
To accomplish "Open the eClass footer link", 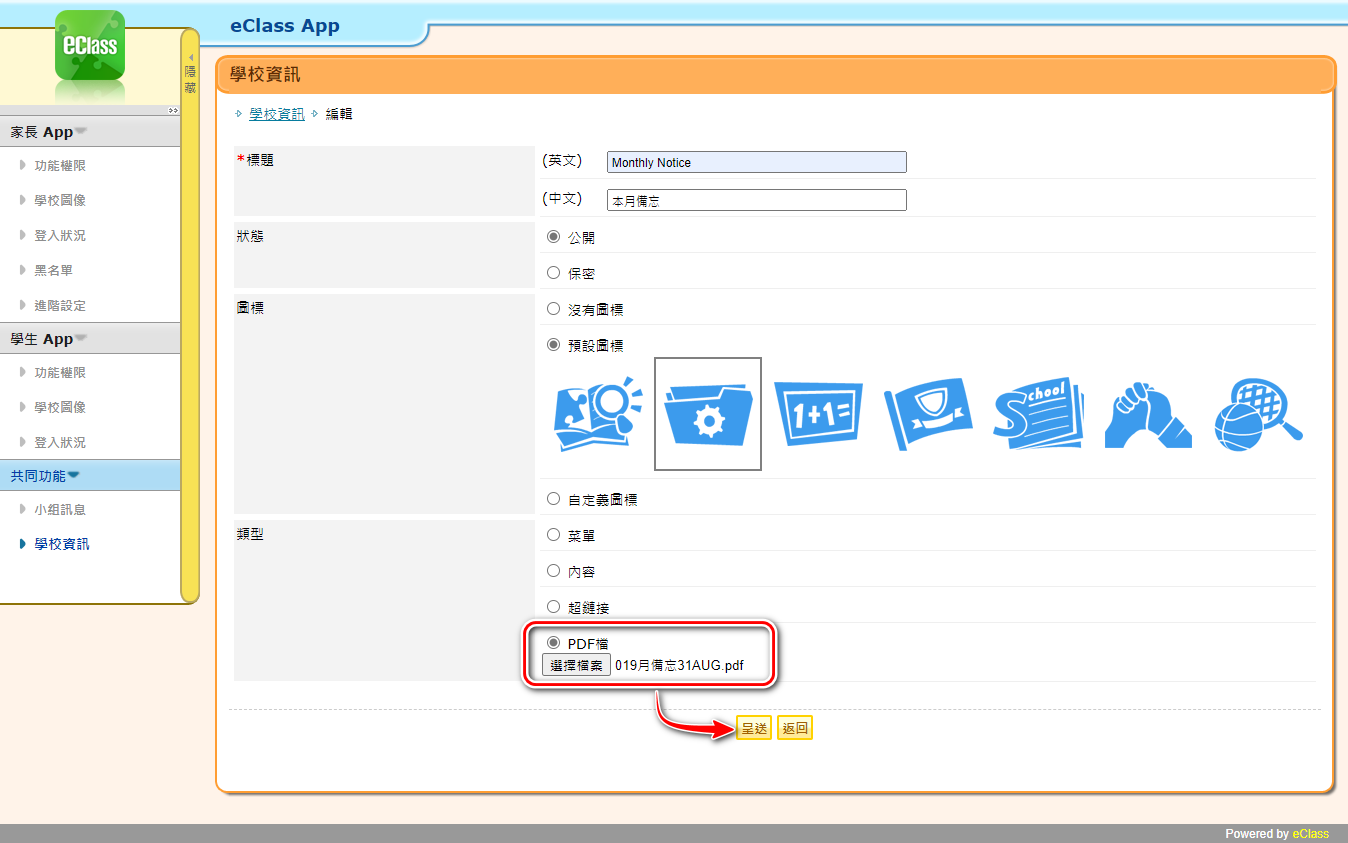I will 1311,834.
